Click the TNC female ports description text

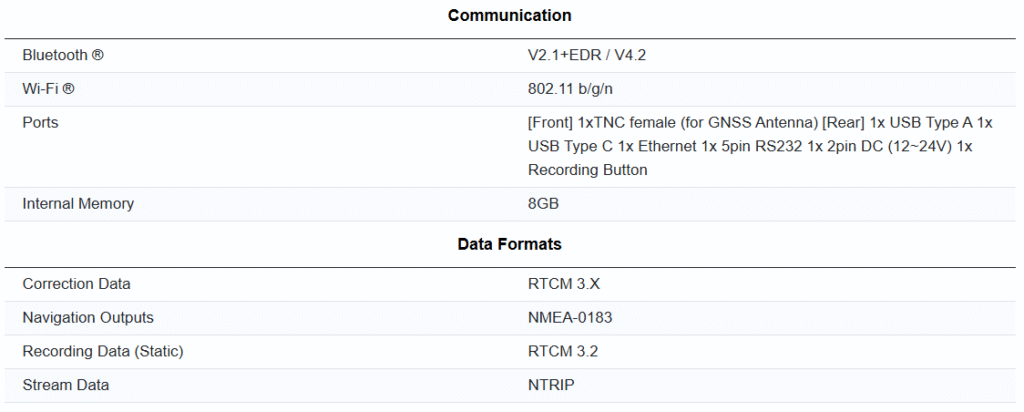759,122
